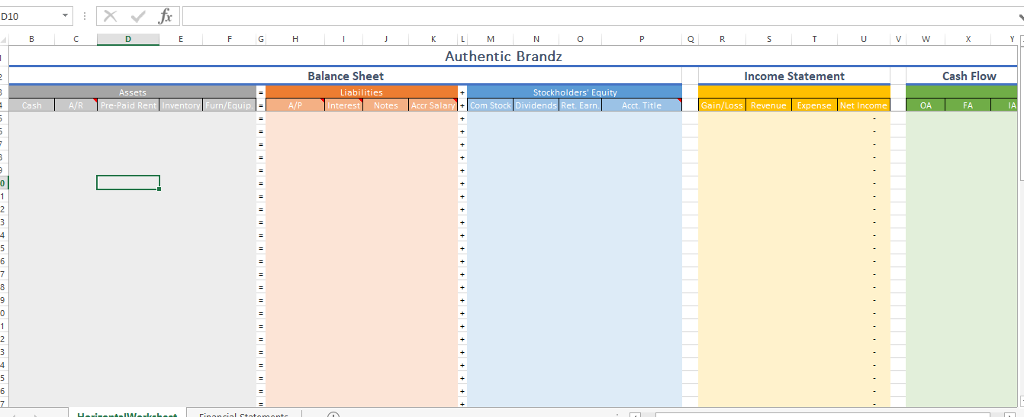Select the HorizontalWorksheet sheet tab

[127, 414]
